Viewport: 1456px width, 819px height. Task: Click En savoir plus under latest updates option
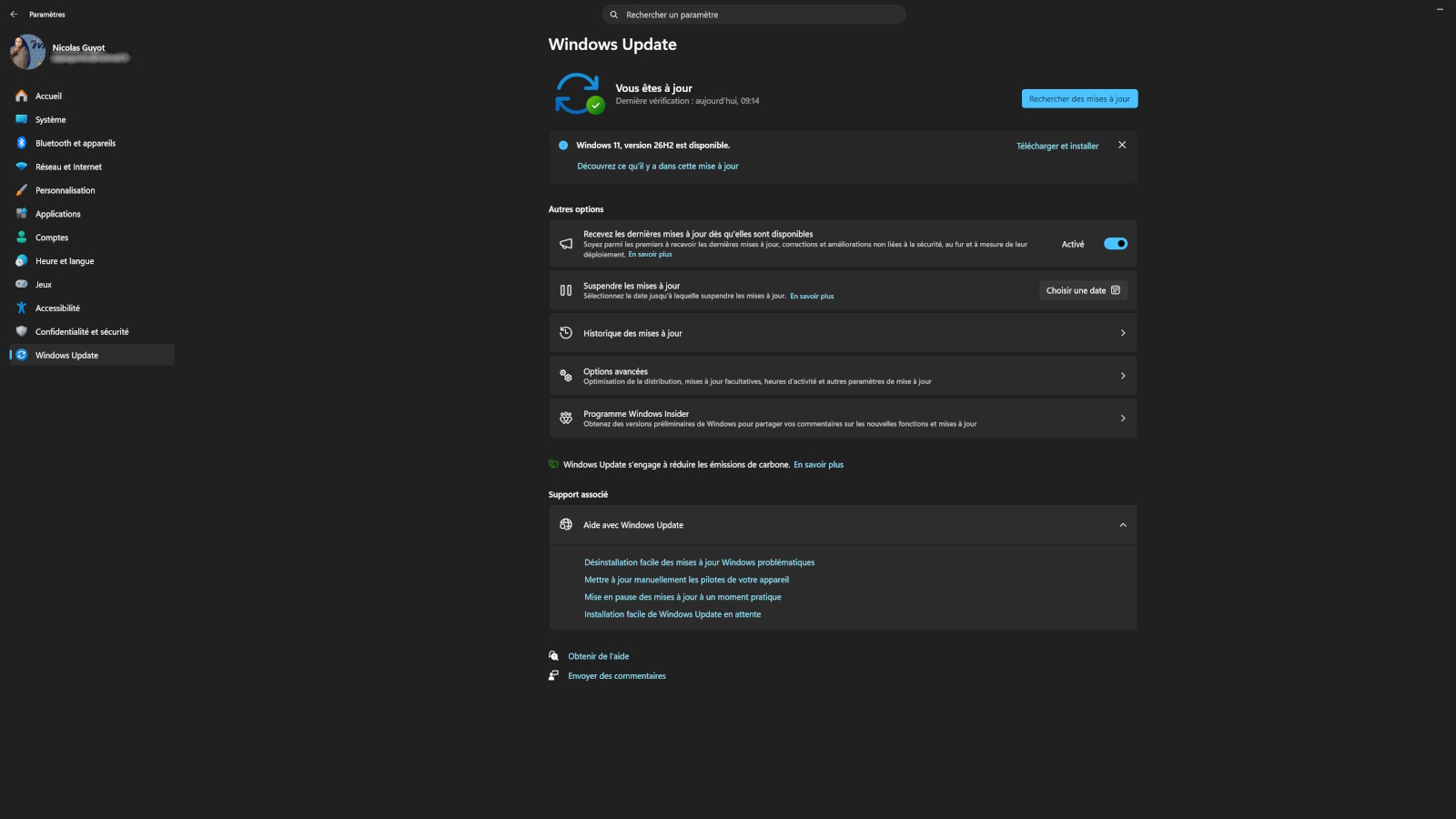650,255
